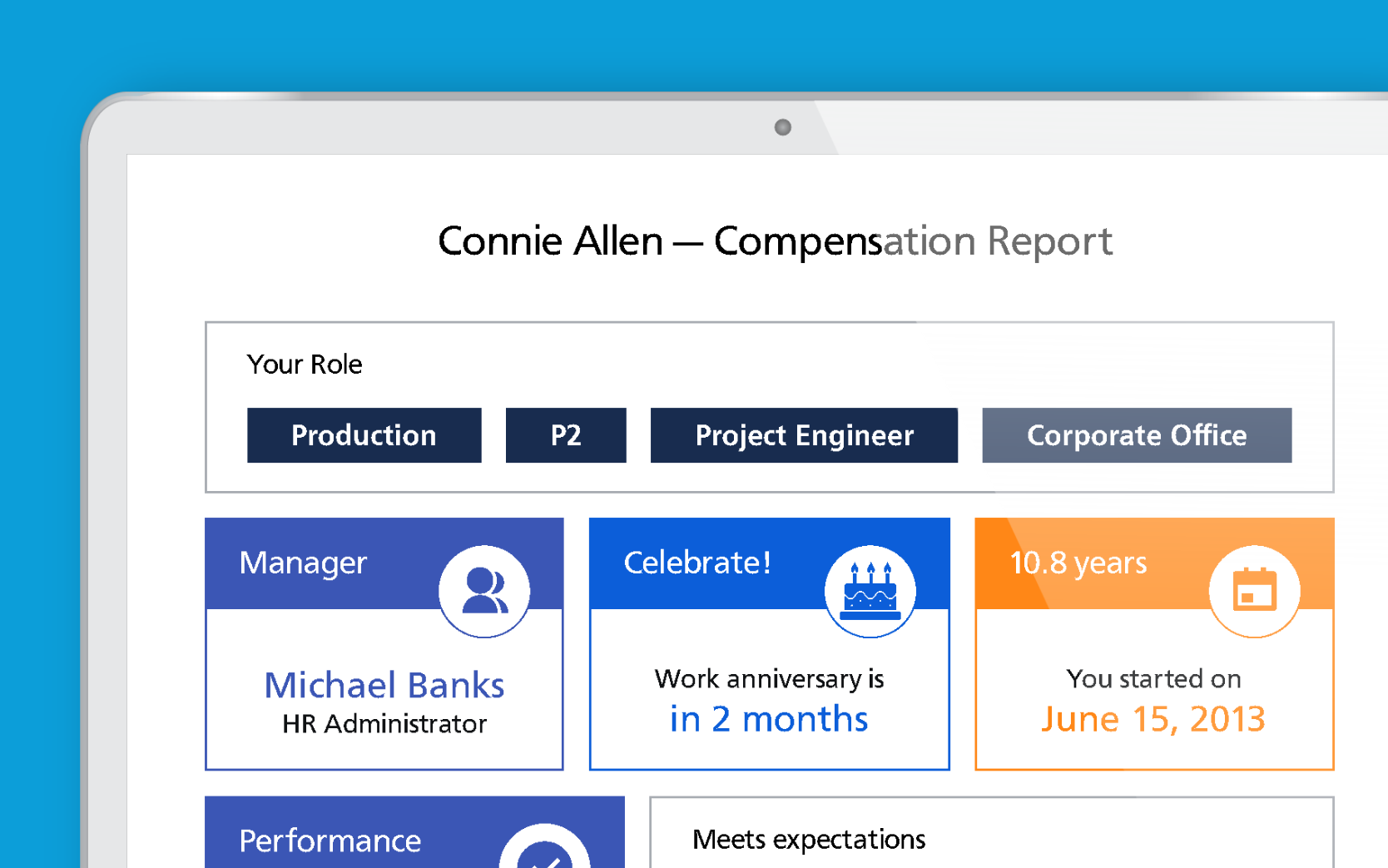Toggle the Production role tag
The image size is (1388, 868).
tap(364, 435)
